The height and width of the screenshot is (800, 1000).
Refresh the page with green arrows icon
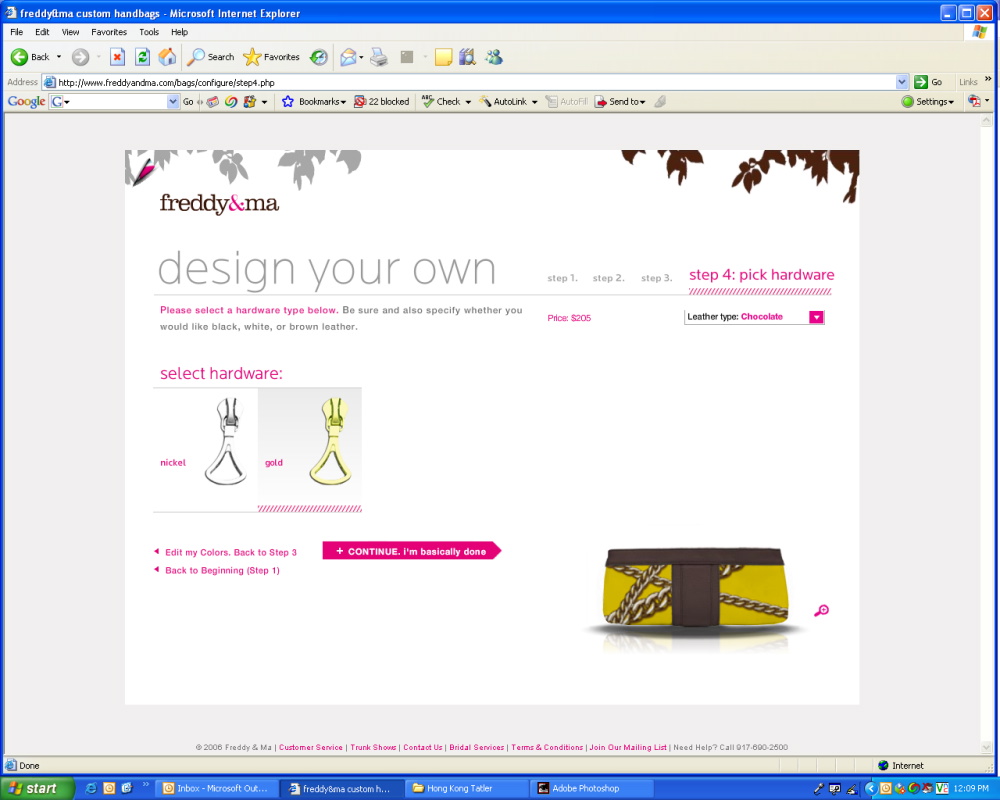pos(143,57)
